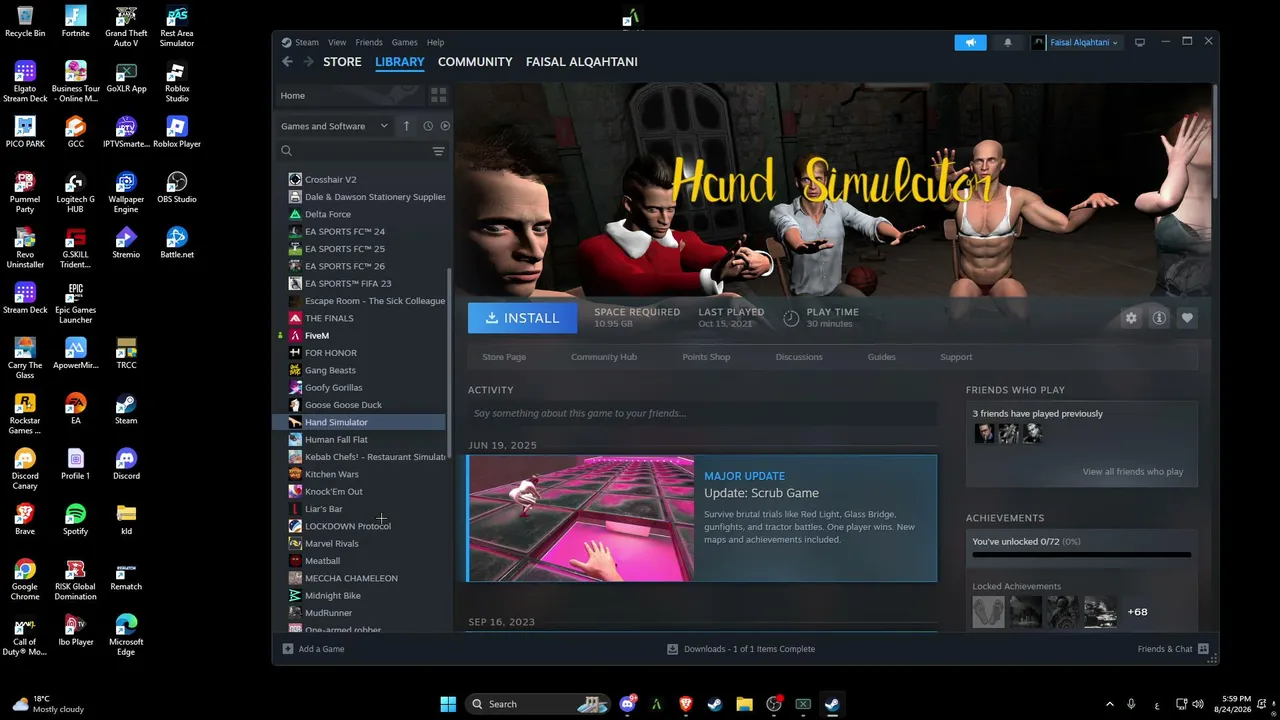Screen dimensions: 1280x720
Task: Open Wallpaper Engine desktop icon
Action: pyautogui.click(x=126, y=192)
